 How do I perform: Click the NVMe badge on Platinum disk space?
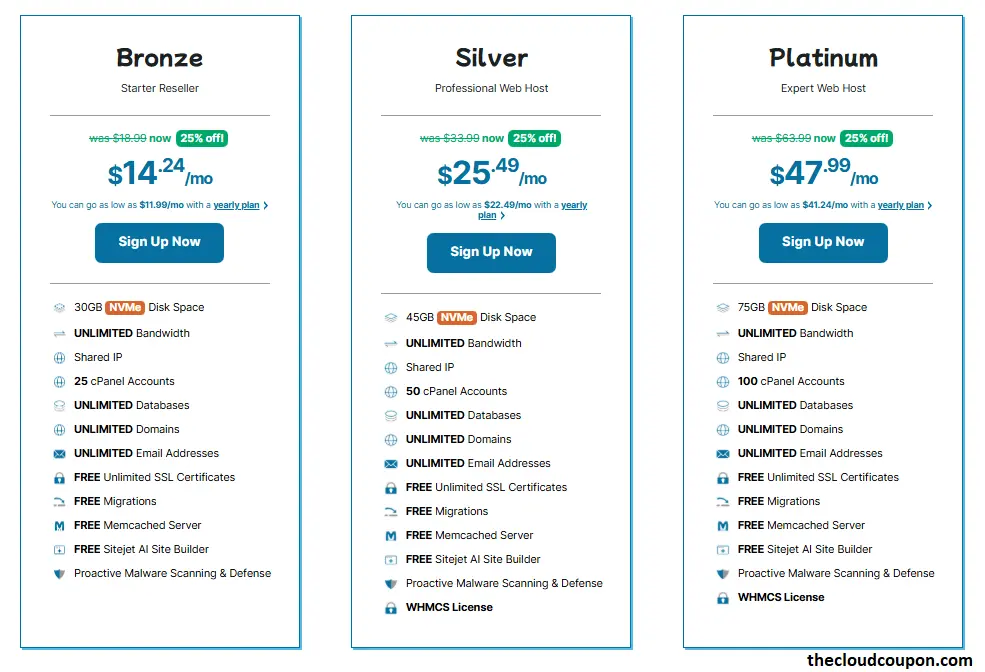click(787, 307)
